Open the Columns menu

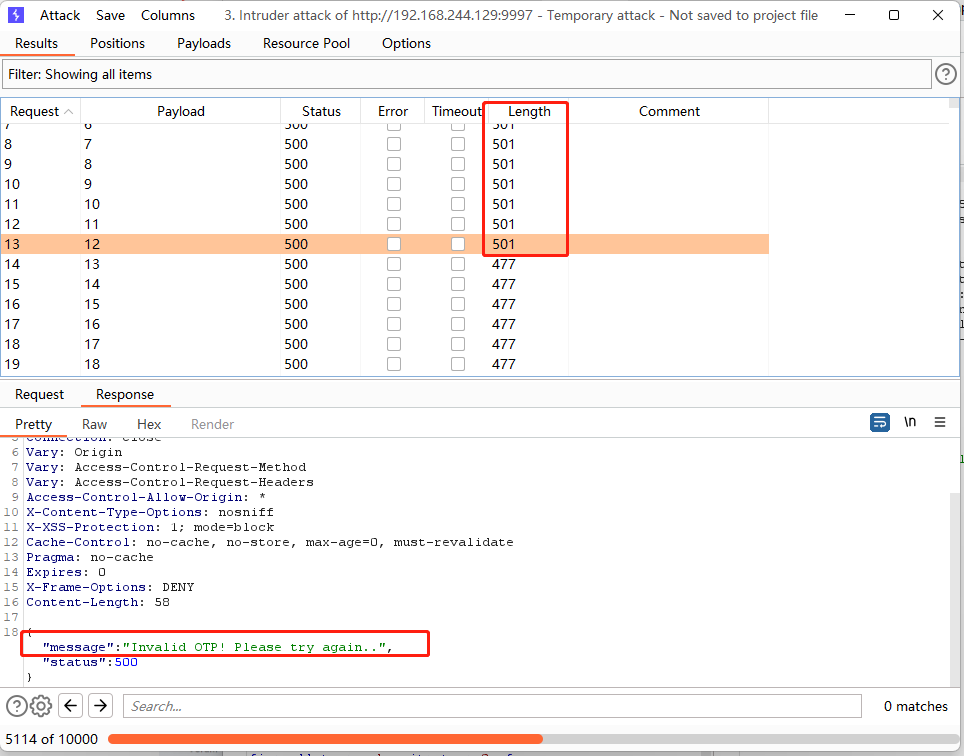(x=168, y=15)
